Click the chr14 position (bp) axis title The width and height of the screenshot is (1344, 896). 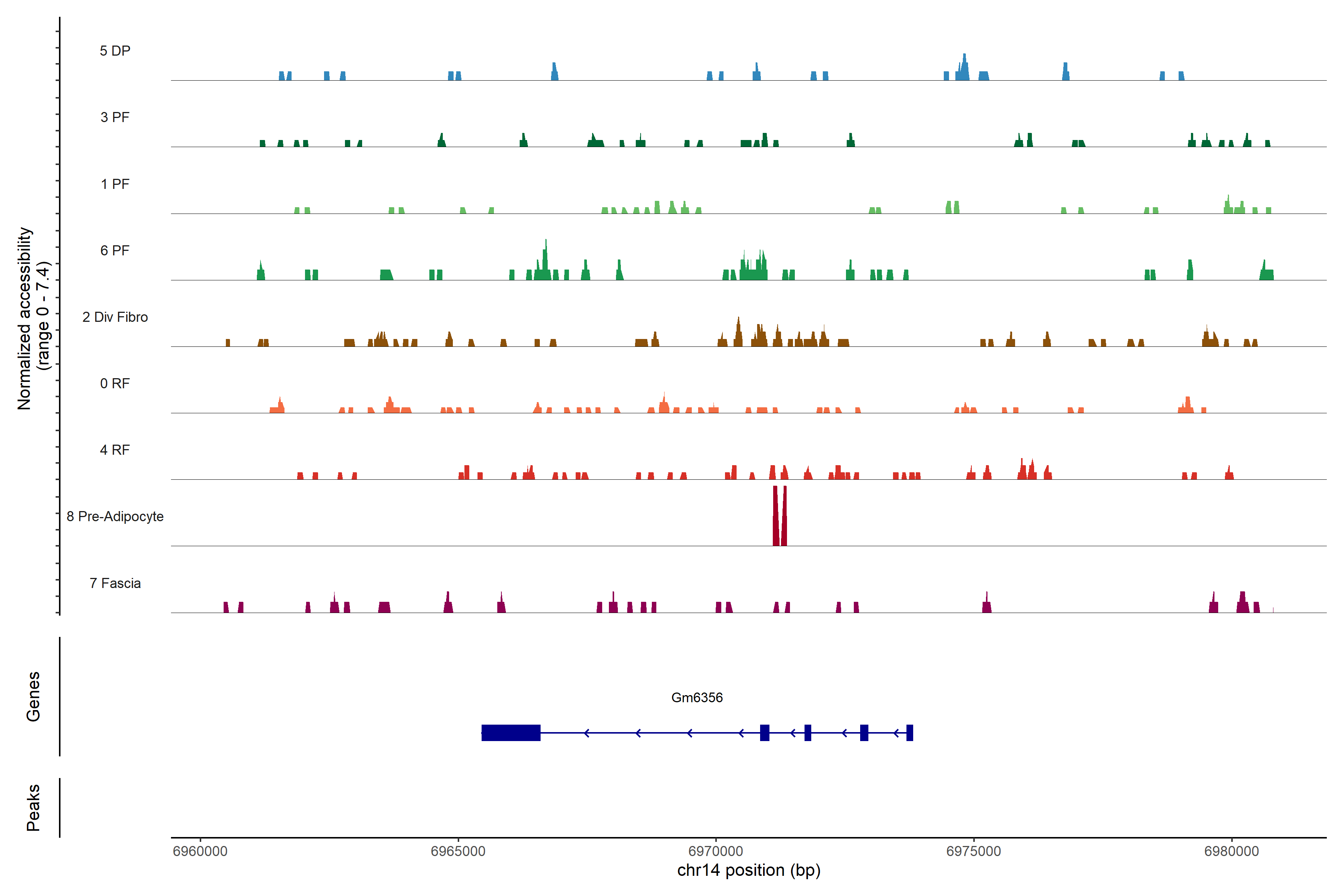749,870
